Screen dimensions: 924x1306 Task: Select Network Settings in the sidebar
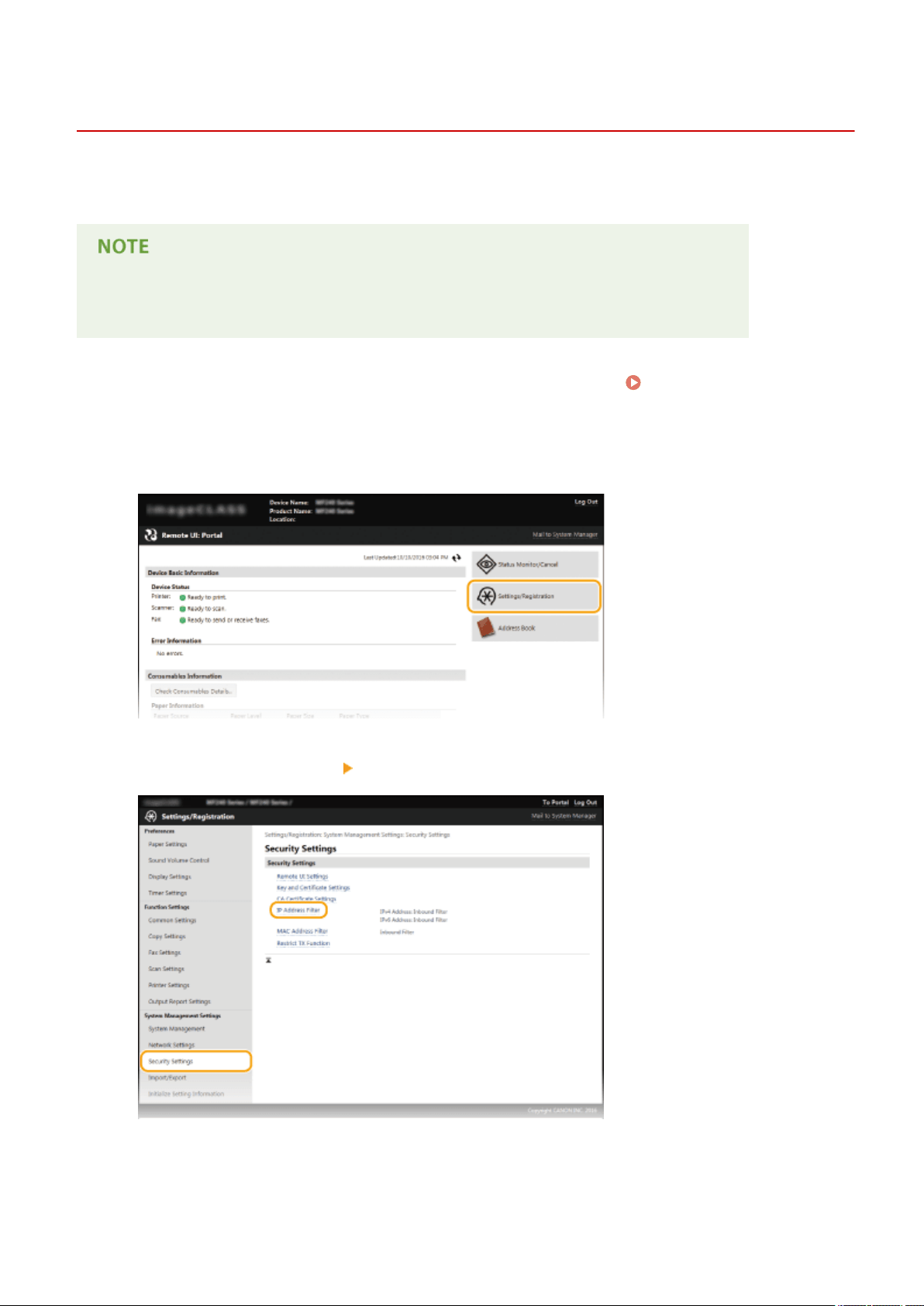[x=171, y=1045]
